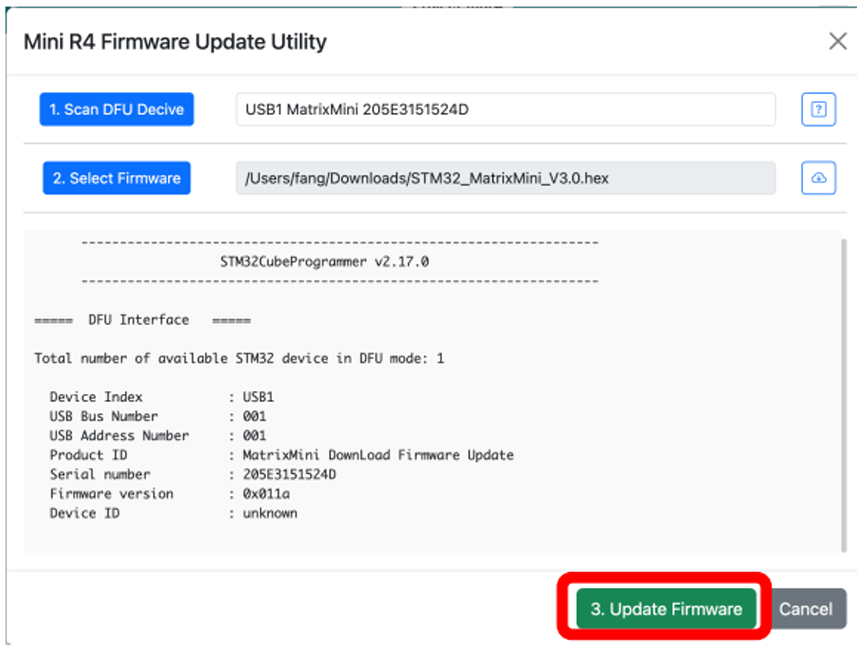
Task: Click the Total number of available devices line
Action: (239, 359)
